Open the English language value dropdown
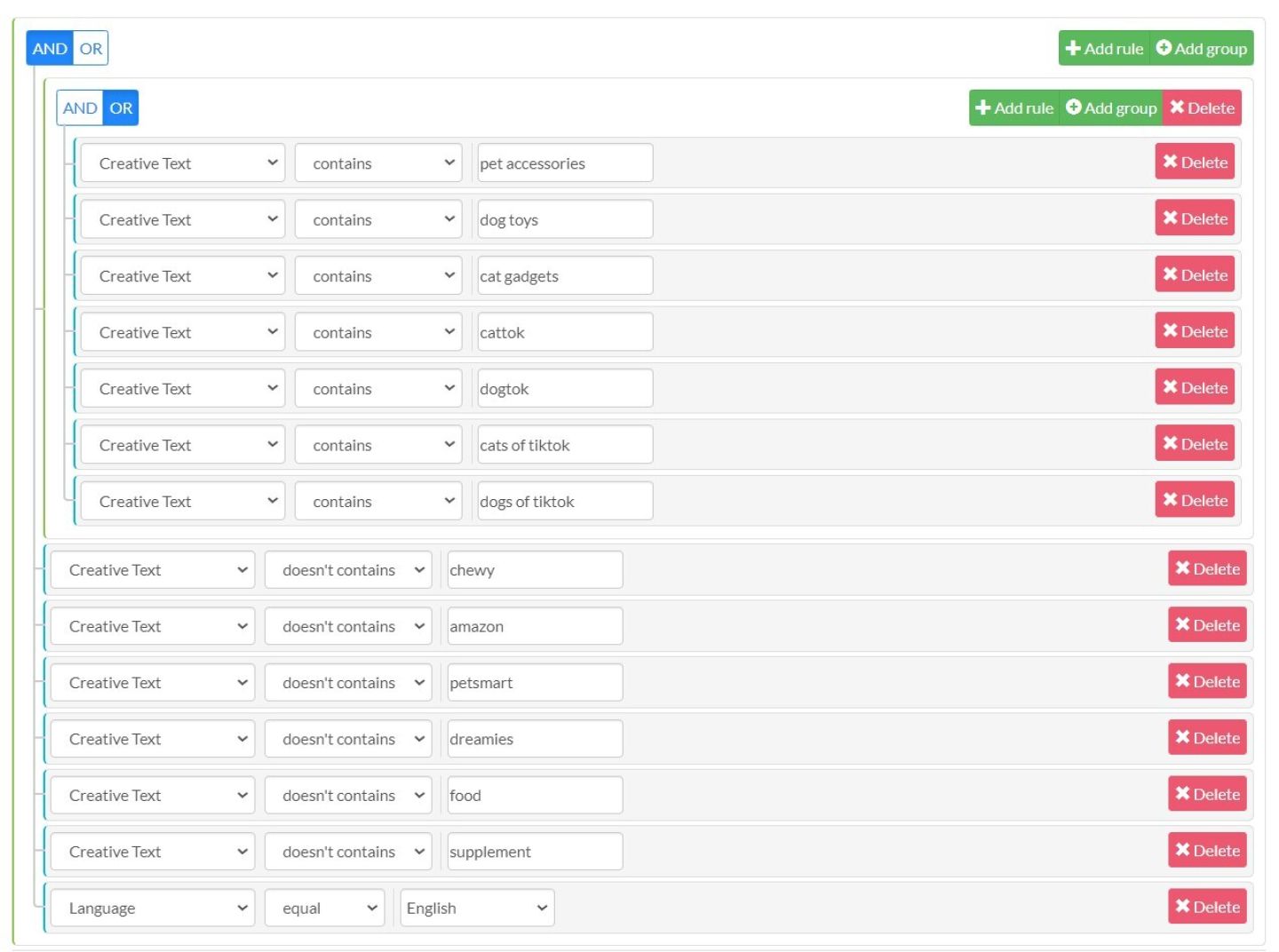This screenshot has width=1279, height=952. point(477,908)
